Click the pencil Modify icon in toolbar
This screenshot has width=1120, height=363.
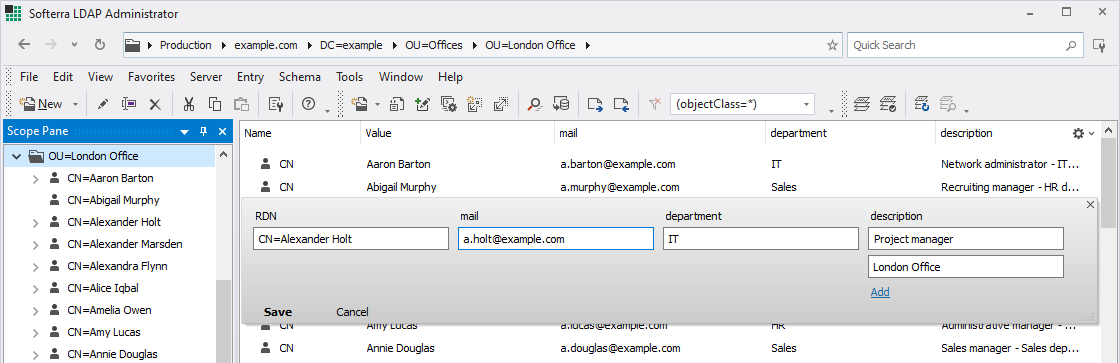[102, 104]
